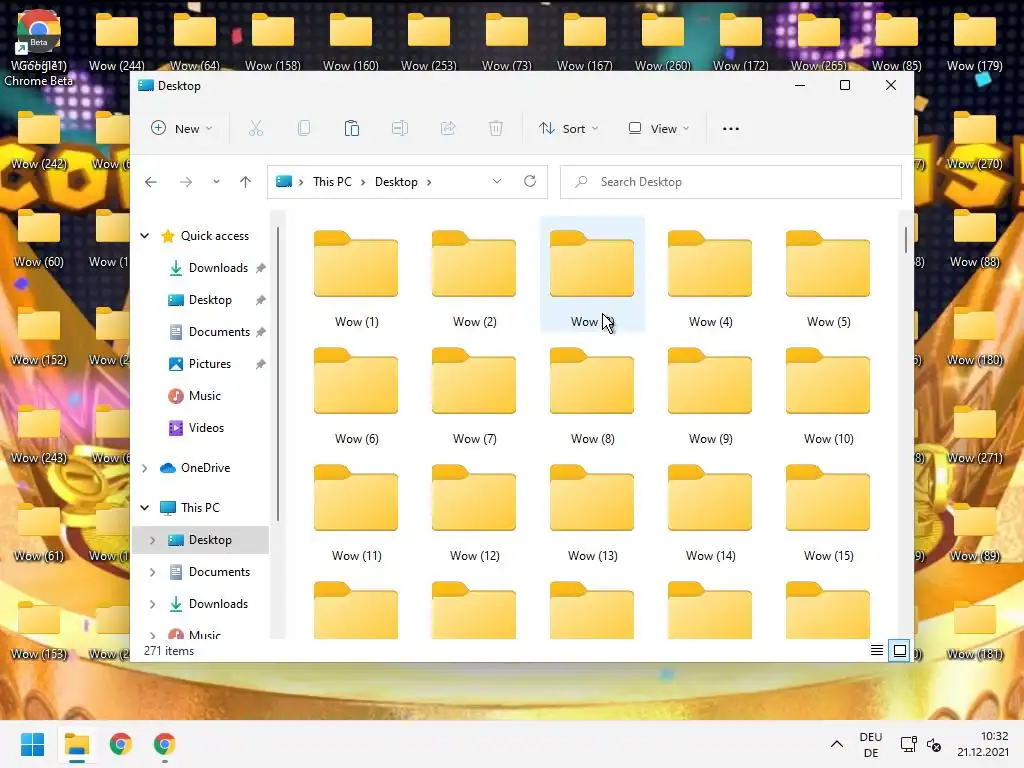1024x768 pixels.
Task: Expand Desktop under This PC
Action: (152, 540)
